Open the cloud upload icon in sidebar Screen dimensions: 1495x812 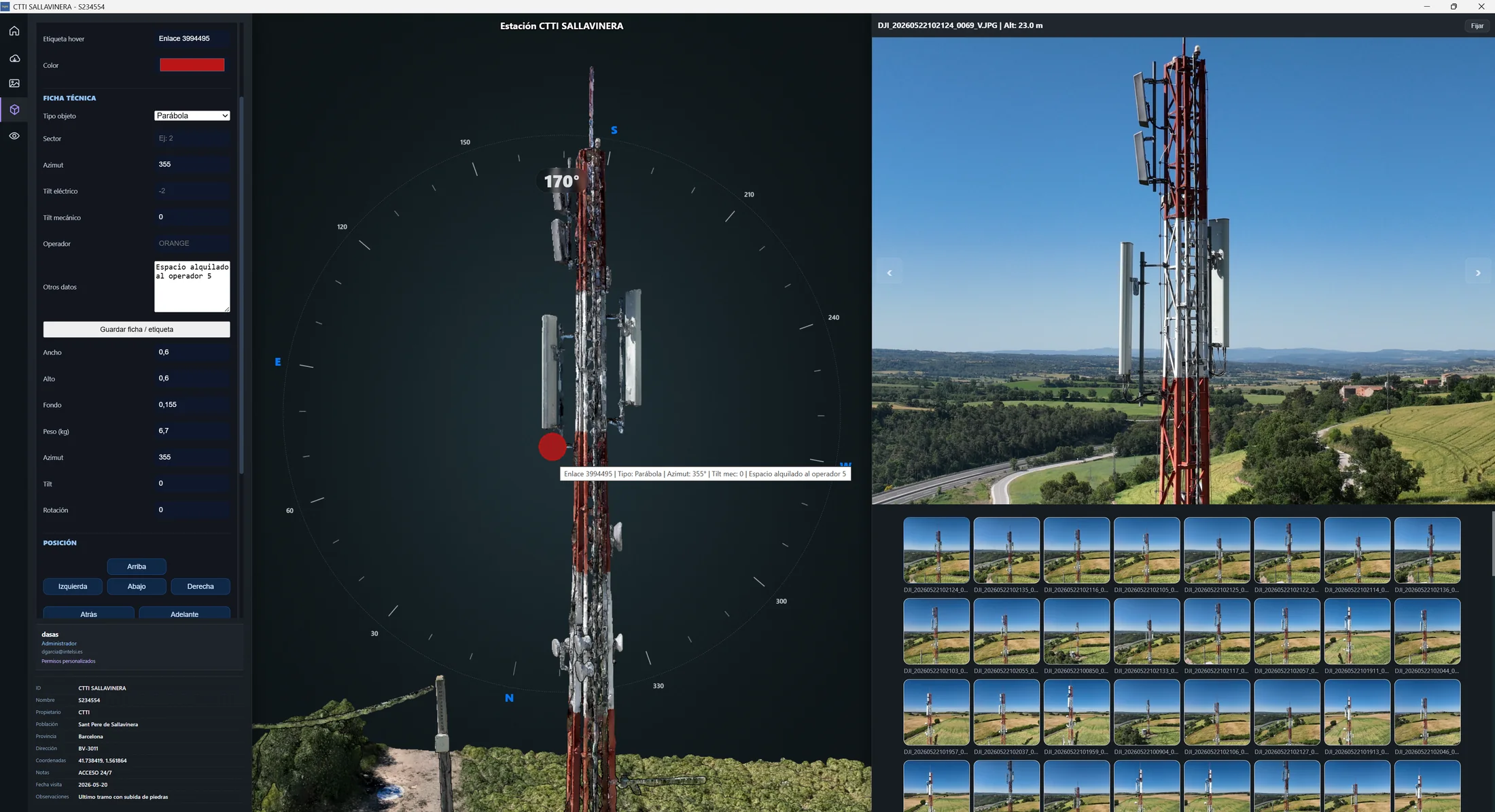tap(14, 58)
